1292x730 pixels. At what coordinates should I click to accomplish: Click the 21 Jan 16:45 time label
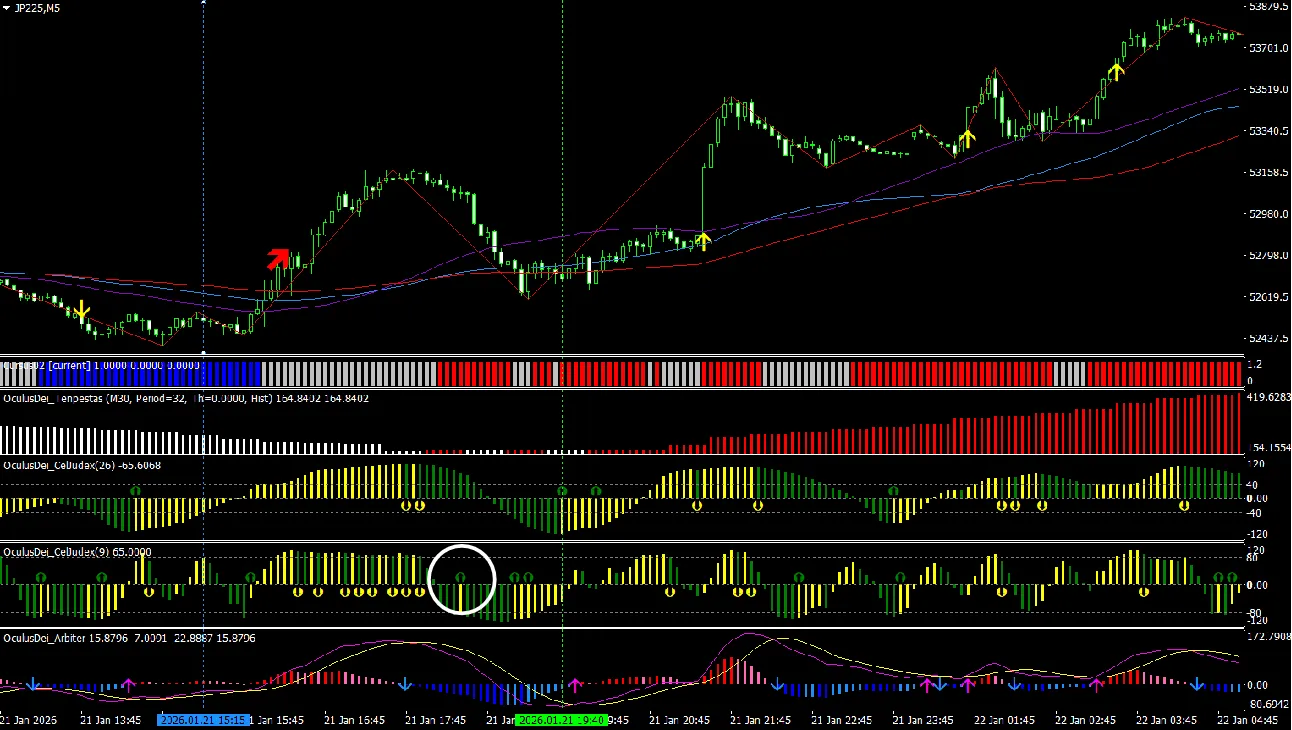pyautogui.click(x=357, y=720)
